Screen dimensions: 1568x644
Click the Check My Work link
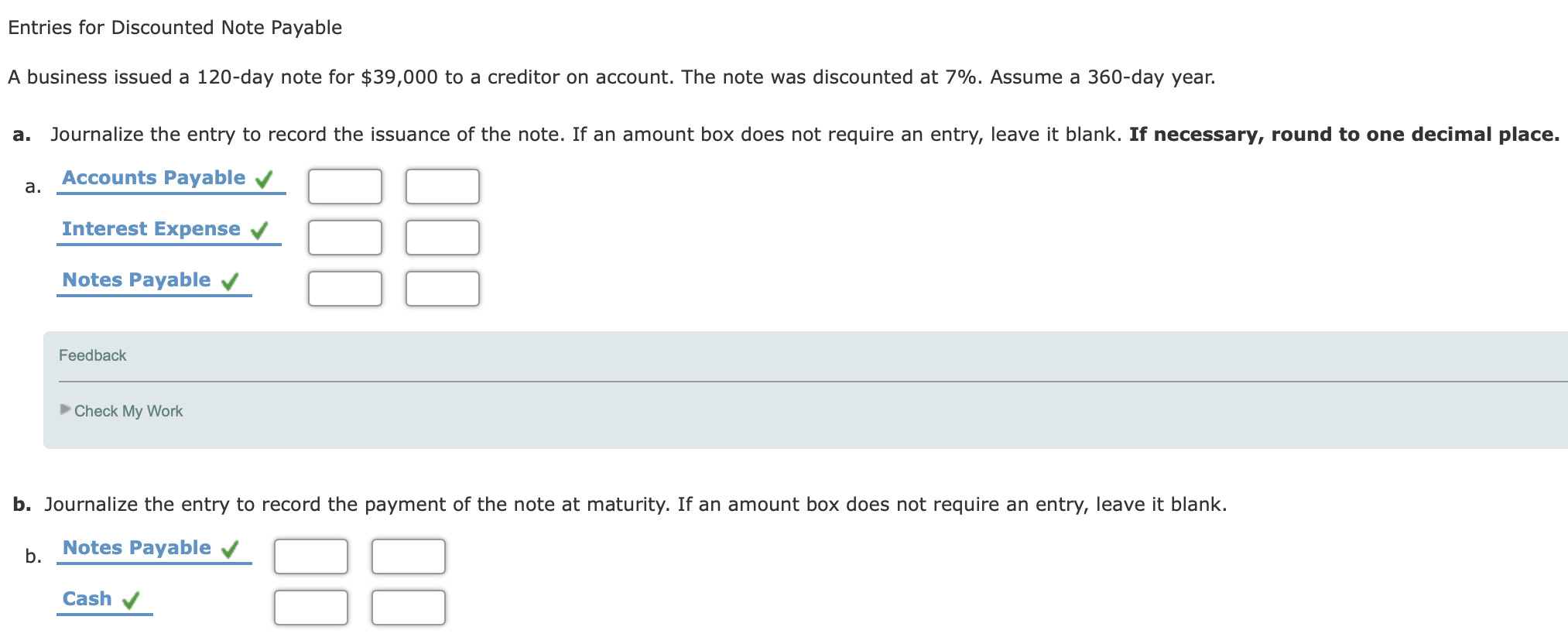point(128,411)
